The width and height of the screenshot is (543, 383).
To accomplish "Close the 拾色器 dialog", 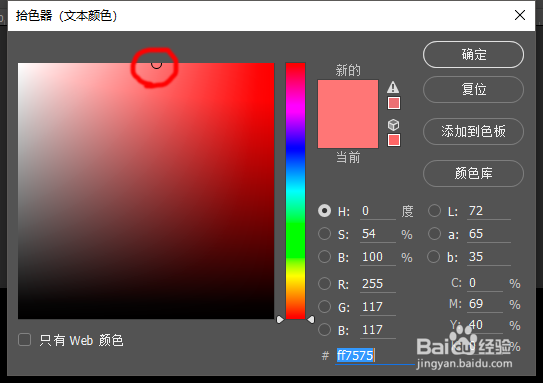I will [520, 15].
